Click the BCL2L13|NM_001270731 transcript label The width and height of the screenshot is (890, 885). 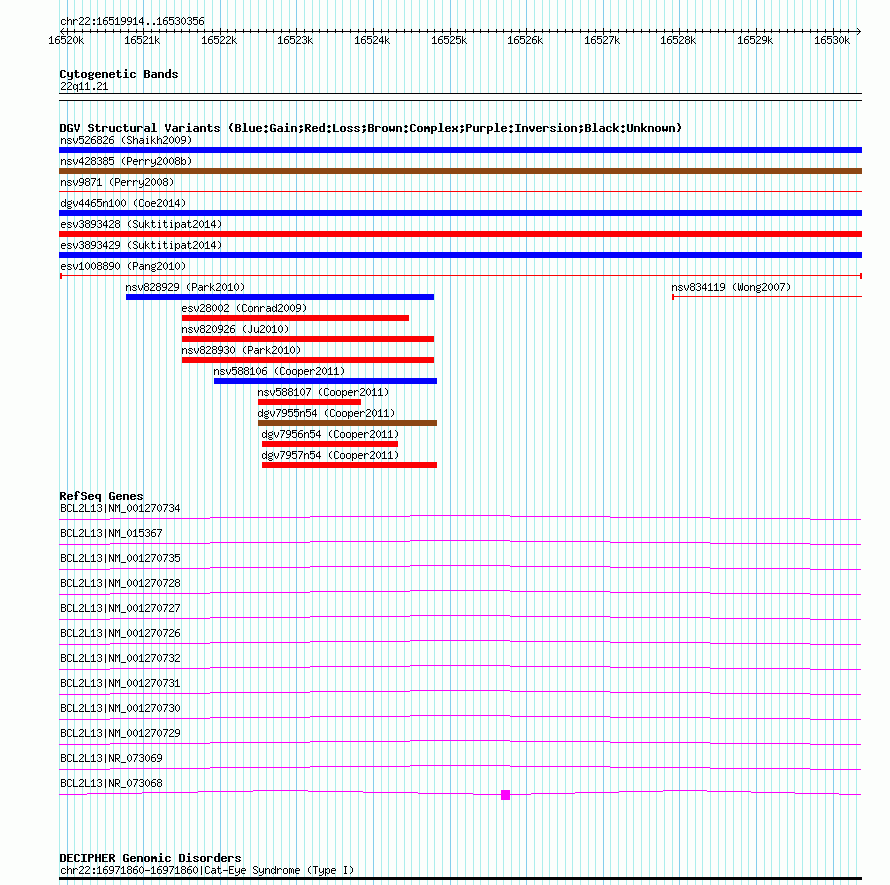pyautogui.click(x=120, y=683)
